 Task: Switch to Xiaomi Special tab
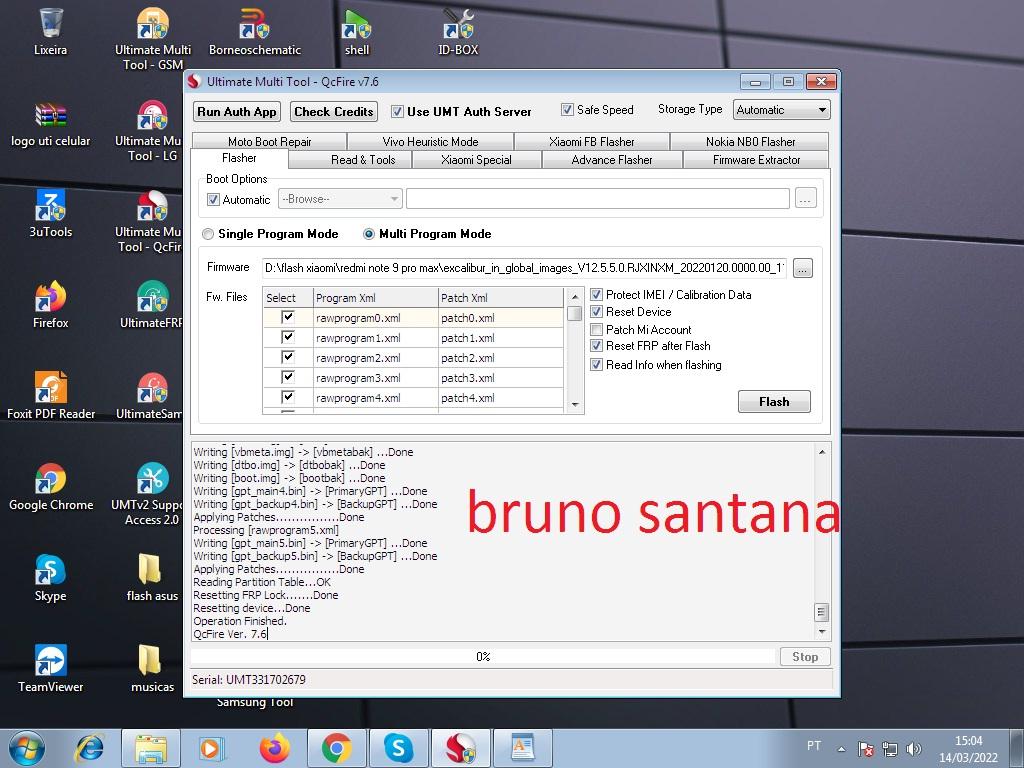point(476,160)
